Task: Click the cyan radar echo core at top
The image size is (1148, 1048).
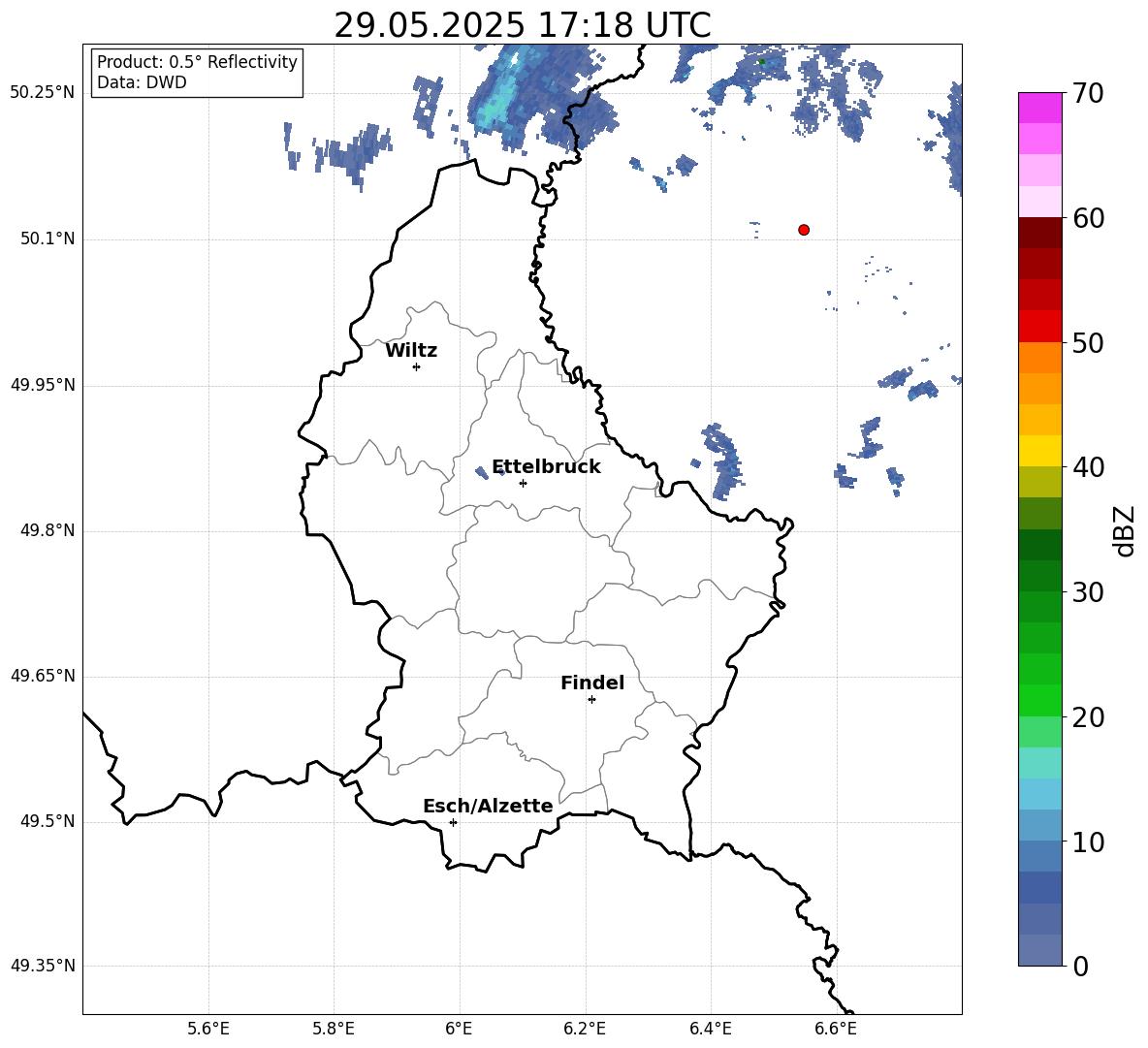Action: click(494, 110)
